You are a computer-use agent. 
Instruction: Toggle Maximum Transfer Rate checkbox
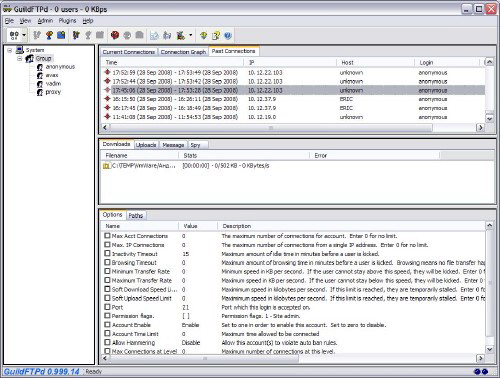pos(107,280)
